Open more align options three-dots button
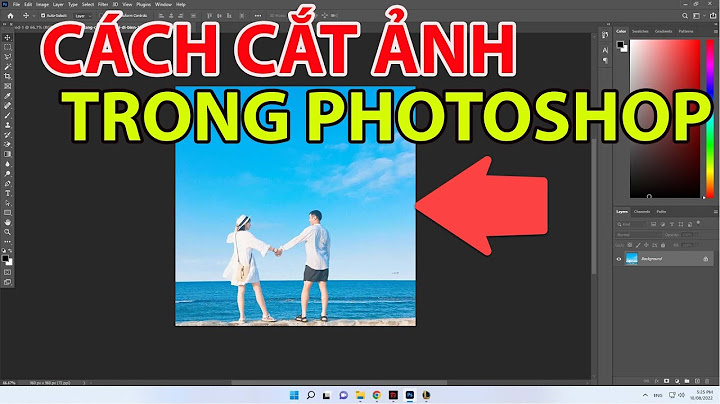This screenshot has width=720, height=404. point(258,16)
